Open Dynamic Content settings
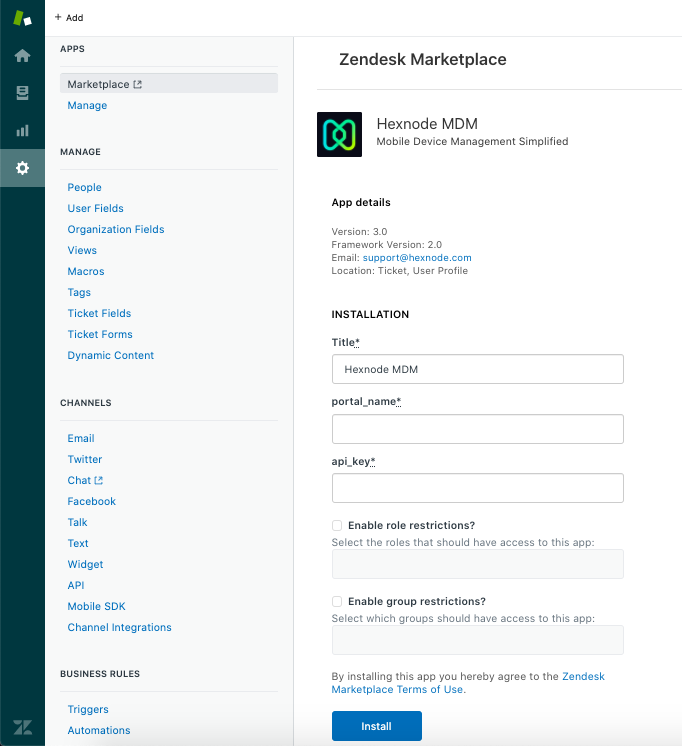 (110, 355)
